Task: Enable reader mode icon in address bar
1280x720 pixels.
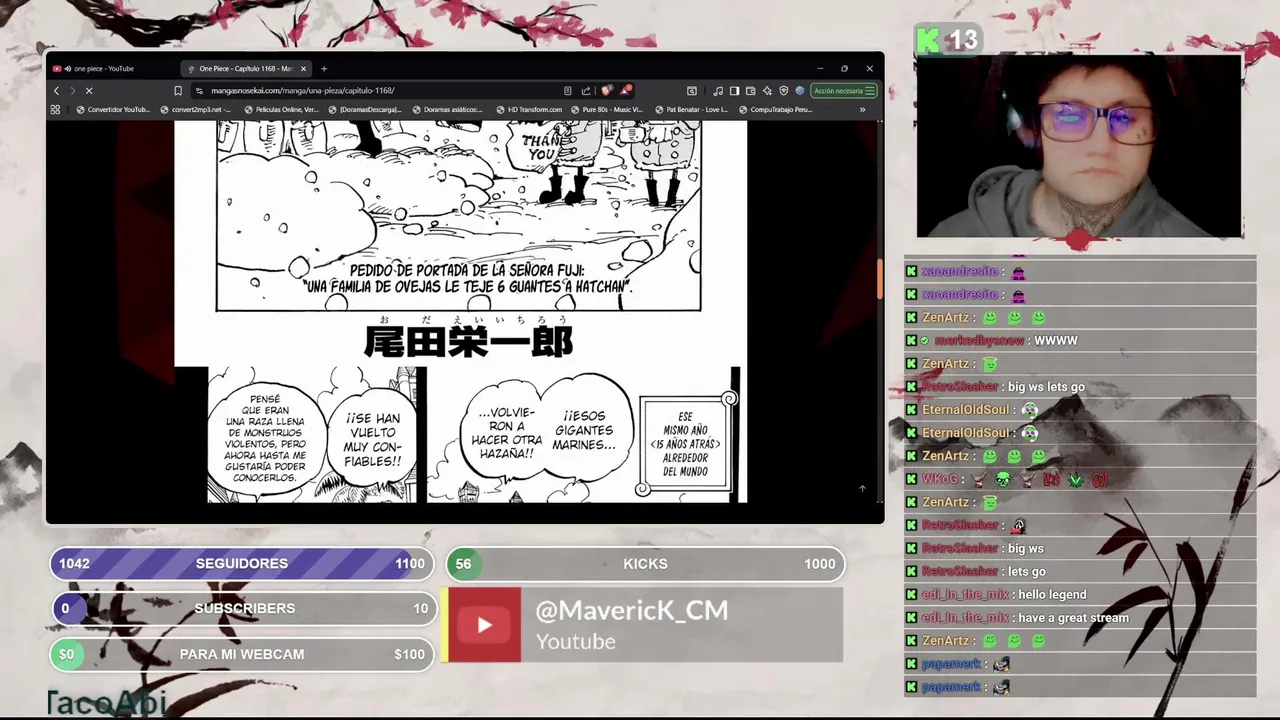Action: pos(568,91)
